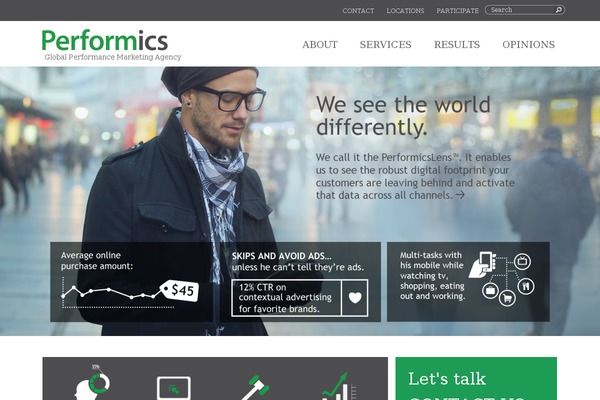The image size is (600, 400).
Task: Click the shopping cart circle icon
Action: pyautogui.click(x=507, y=297)
